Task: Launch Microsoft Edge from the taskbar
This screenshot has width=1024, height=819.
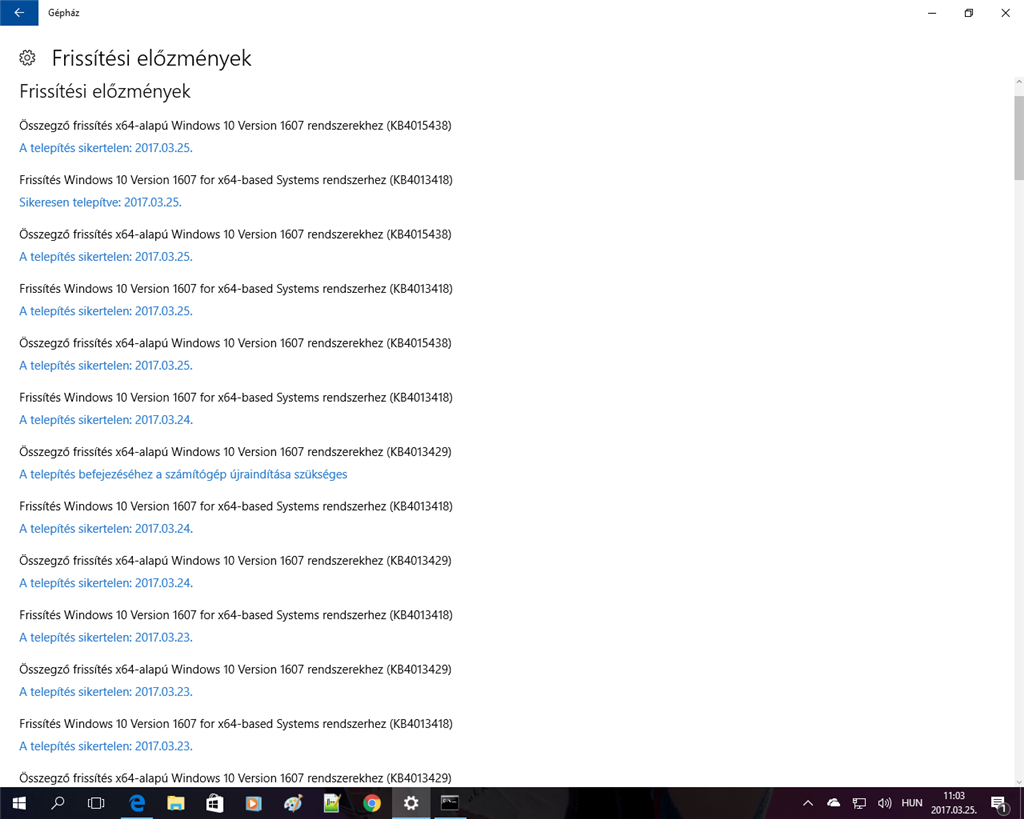Action: (136, 803)
